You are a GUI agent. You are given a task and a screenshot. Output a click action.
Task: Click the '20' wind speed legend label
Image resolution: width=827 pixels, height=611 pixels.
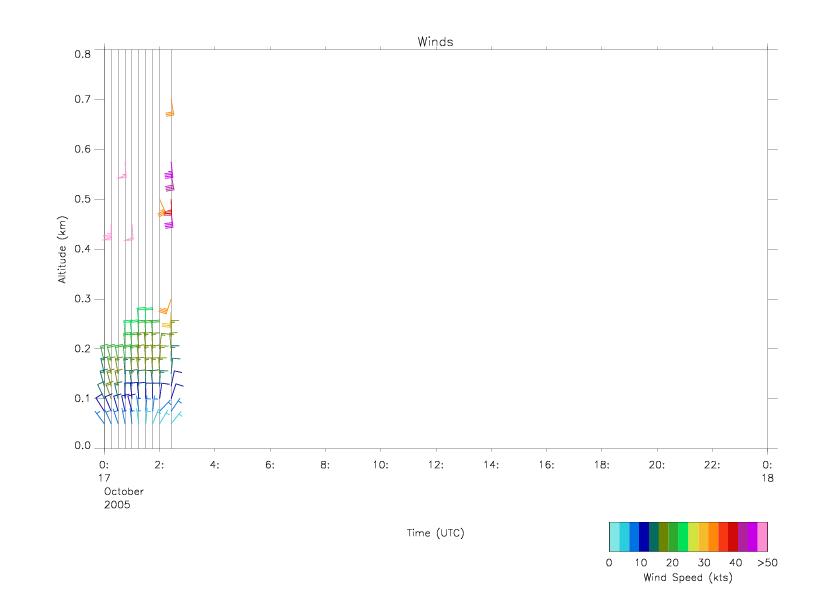[x=672, y=562]
